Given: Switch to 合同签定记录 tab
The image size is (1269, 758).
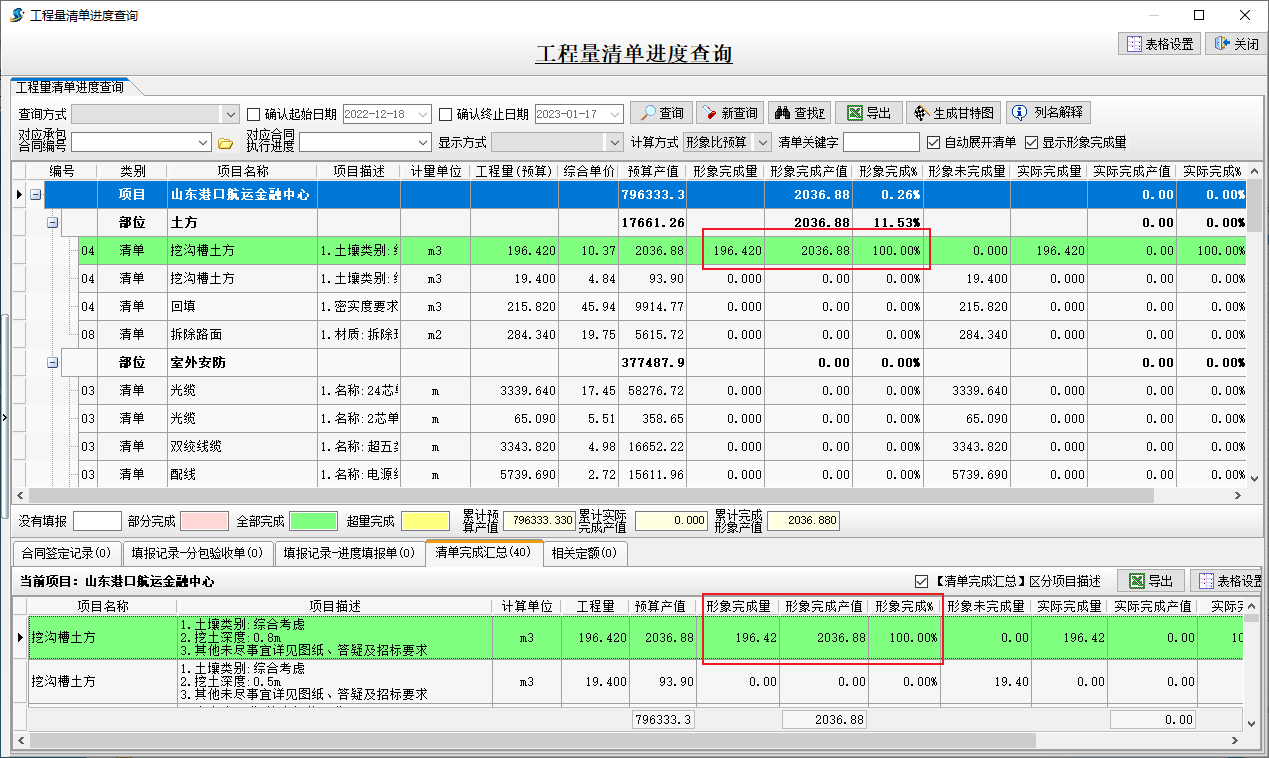Looking at the screenshot, I should [65, 553].
